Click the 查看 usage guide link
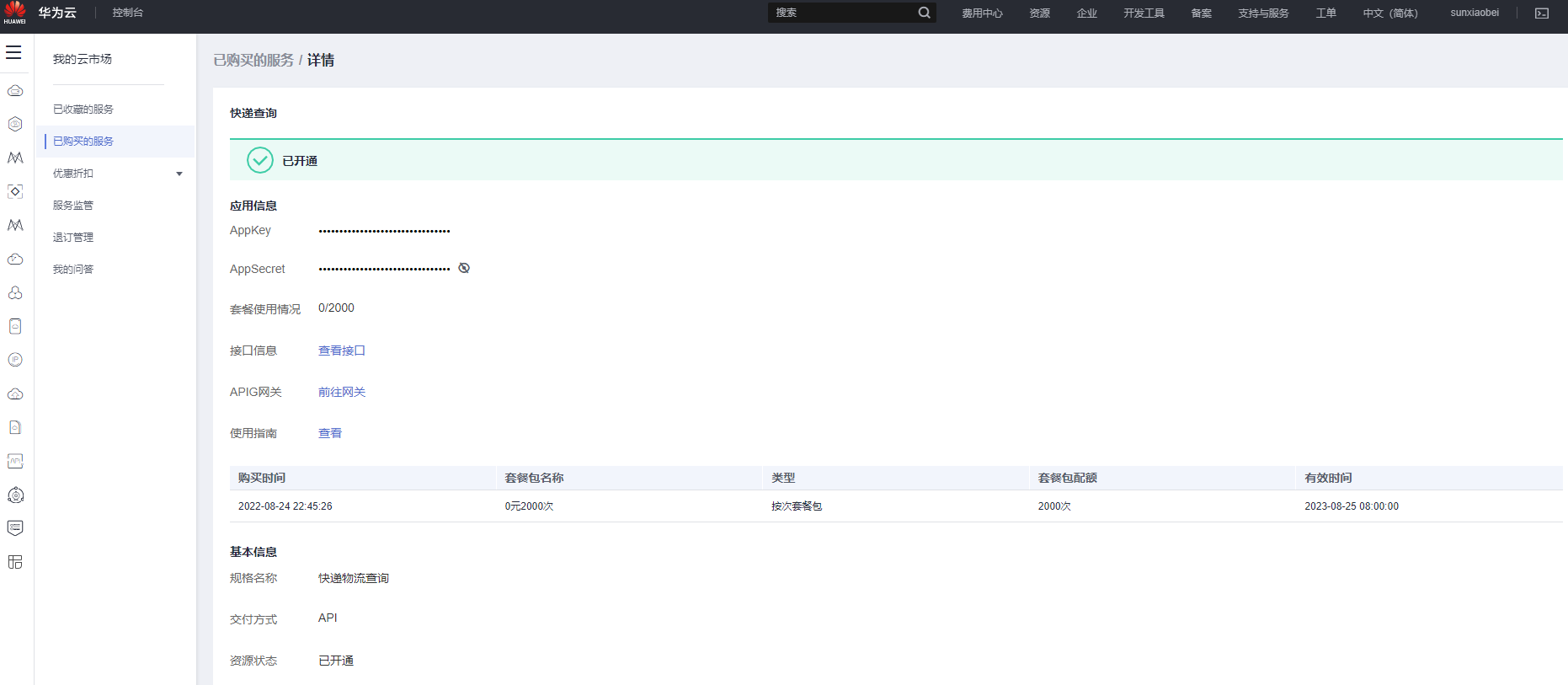The width and height of the screenshot is (1568, 685). pos(330,433)
